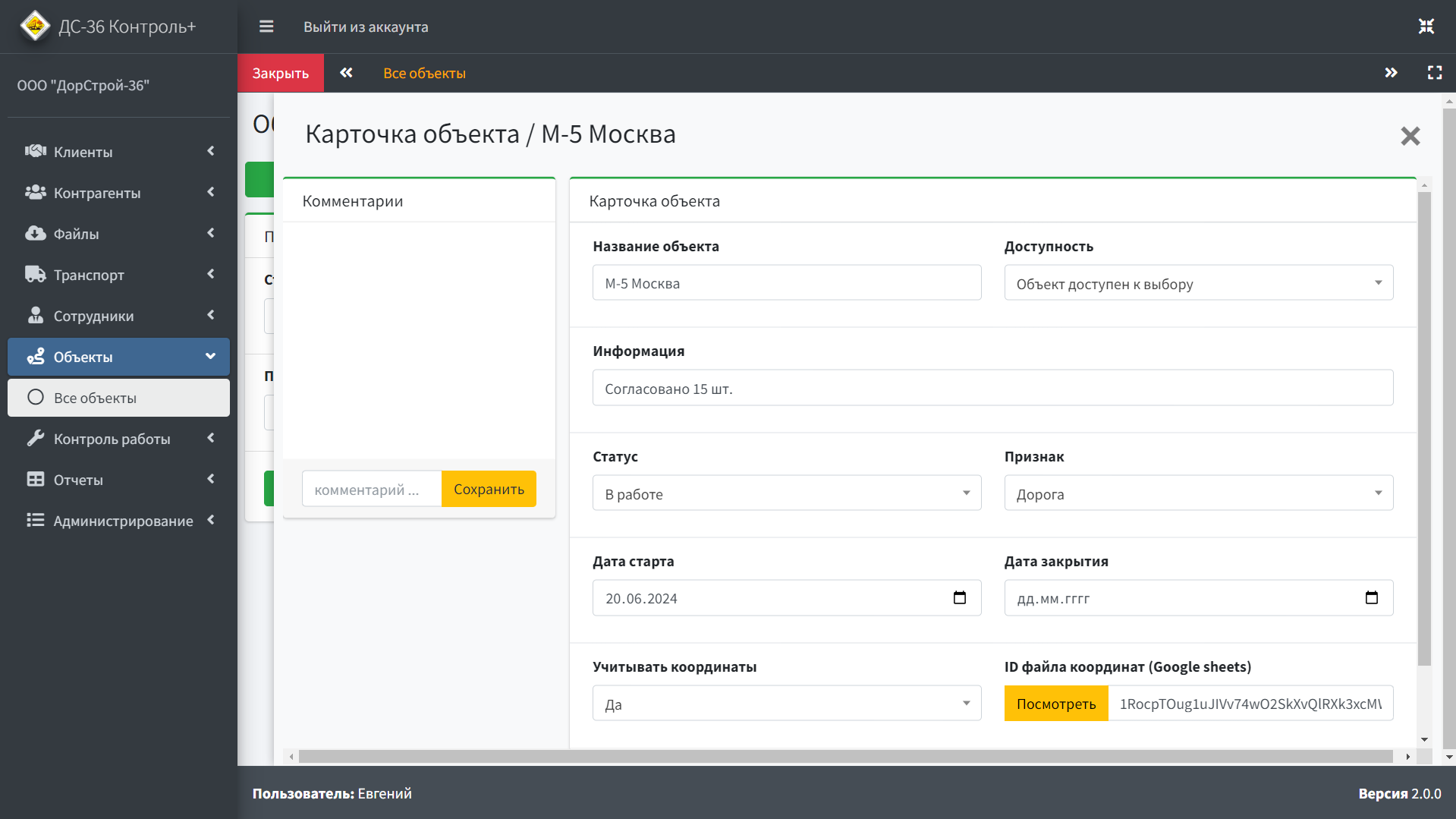1456x819 pixels.
Task: Open calendar picker for Дата старта
Action: tap(960, 598)
